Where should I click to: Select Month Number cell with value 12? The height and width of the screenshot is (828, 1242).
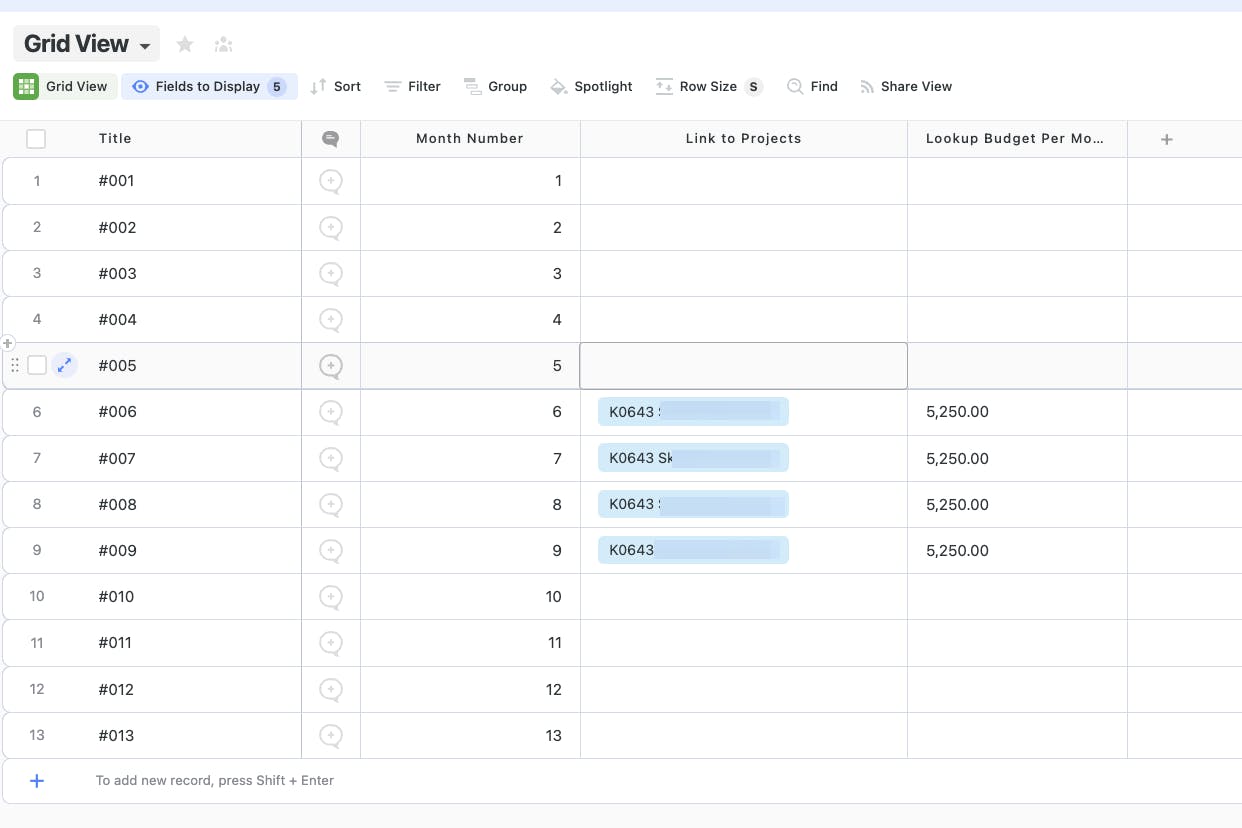coord(470,690)
